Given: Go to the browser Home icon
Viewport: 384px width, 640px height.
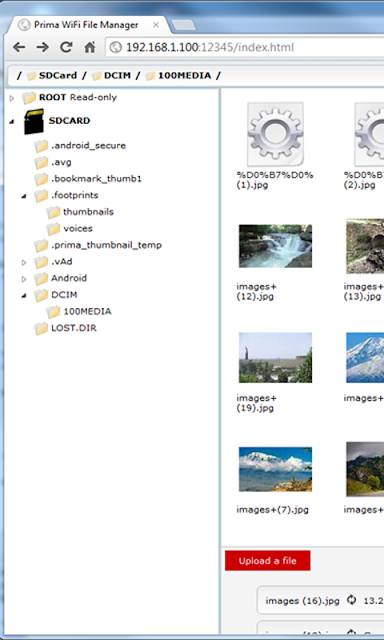Looking at the screenshot, I should click(x=90, y=47).
